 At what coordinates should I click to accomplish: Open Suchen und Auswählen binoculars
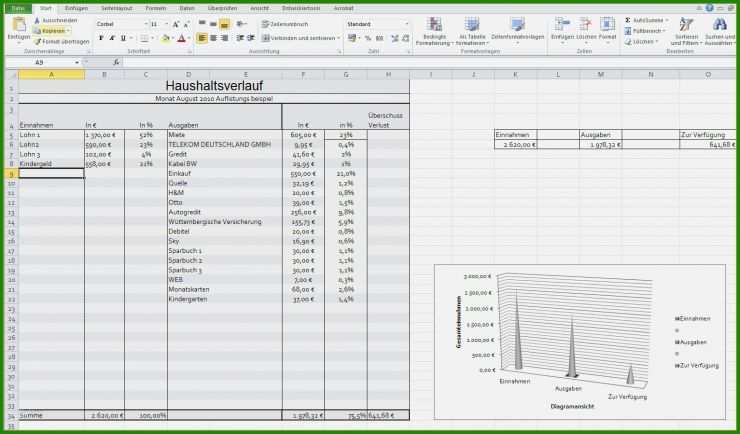pyautogui.click(x=720, y=31)
